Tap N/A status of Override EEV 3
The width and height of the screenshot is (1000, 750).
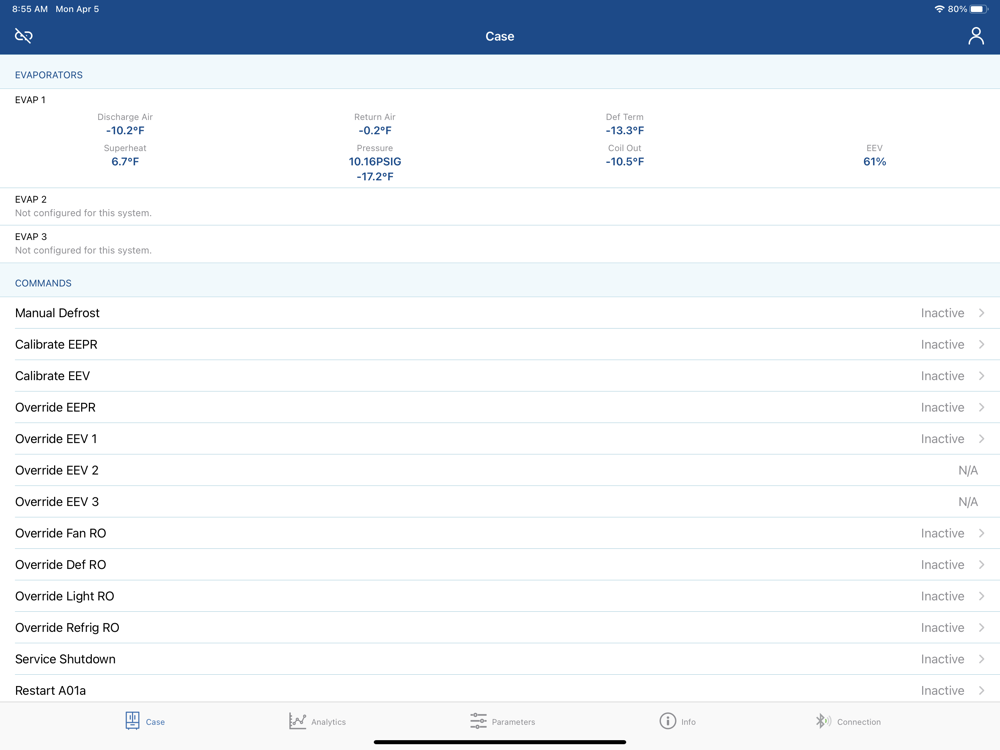[967, 502]
